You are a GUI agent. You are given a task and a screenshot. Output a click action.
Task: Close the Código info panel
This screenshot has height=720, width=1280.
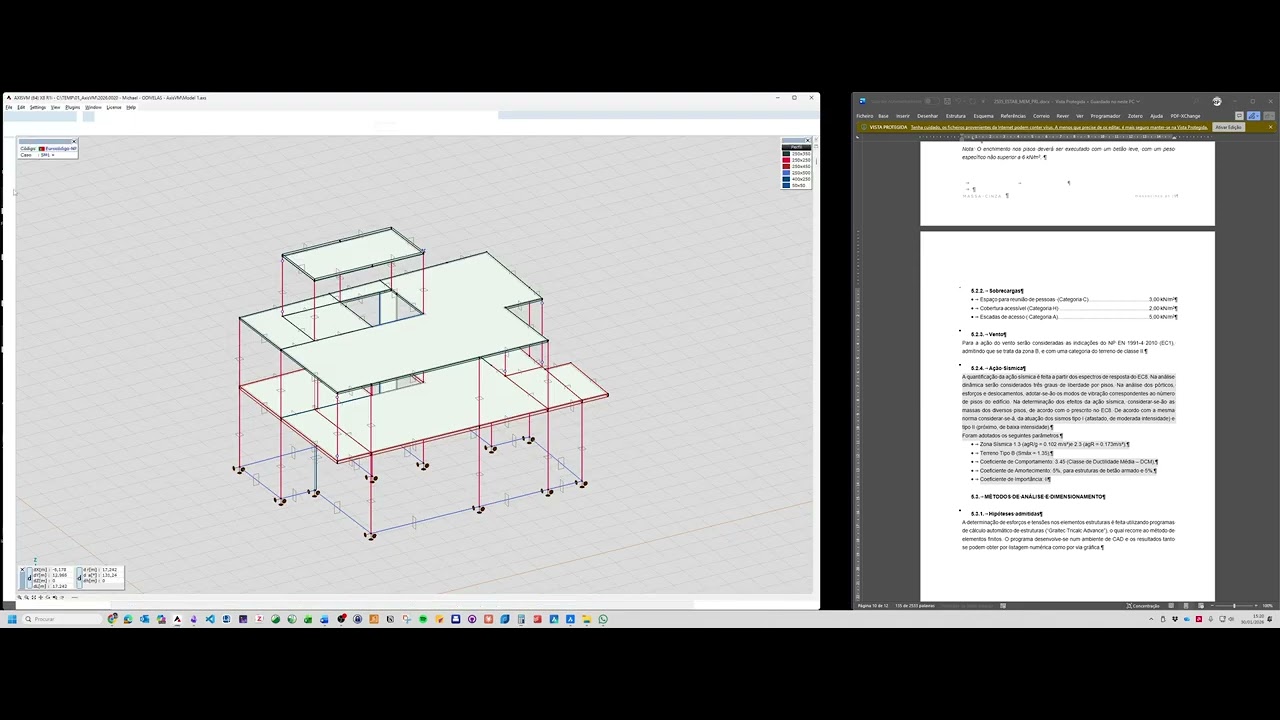[74, 141]
